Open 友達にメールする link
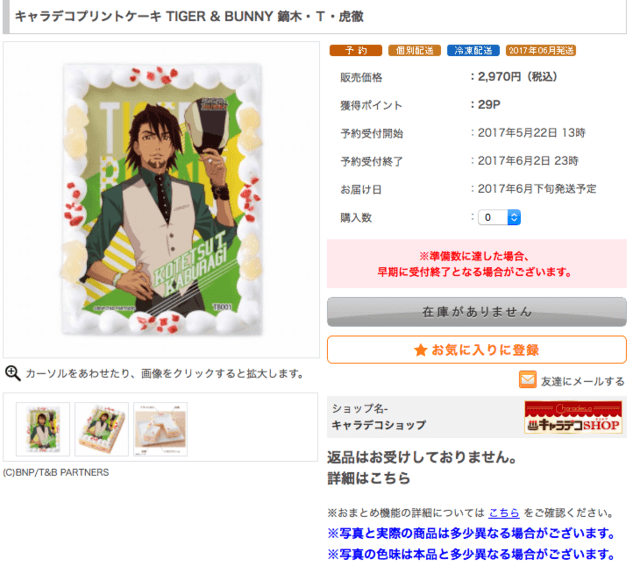This screenshot has height=573, width=640. [x=582, y=381]
